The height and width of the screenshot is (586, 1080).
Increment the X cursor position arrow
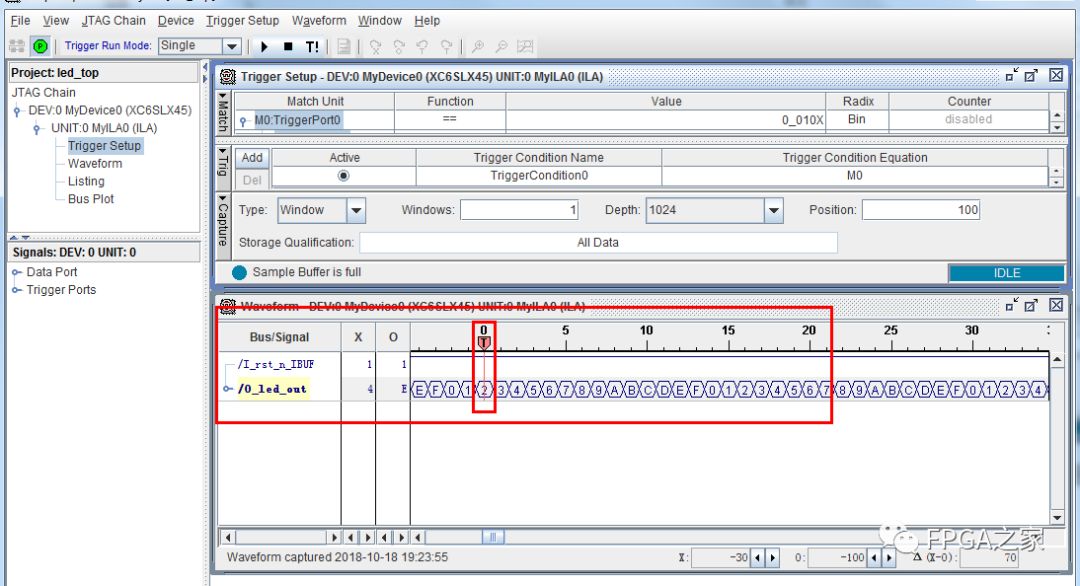(x=772, y=558)
